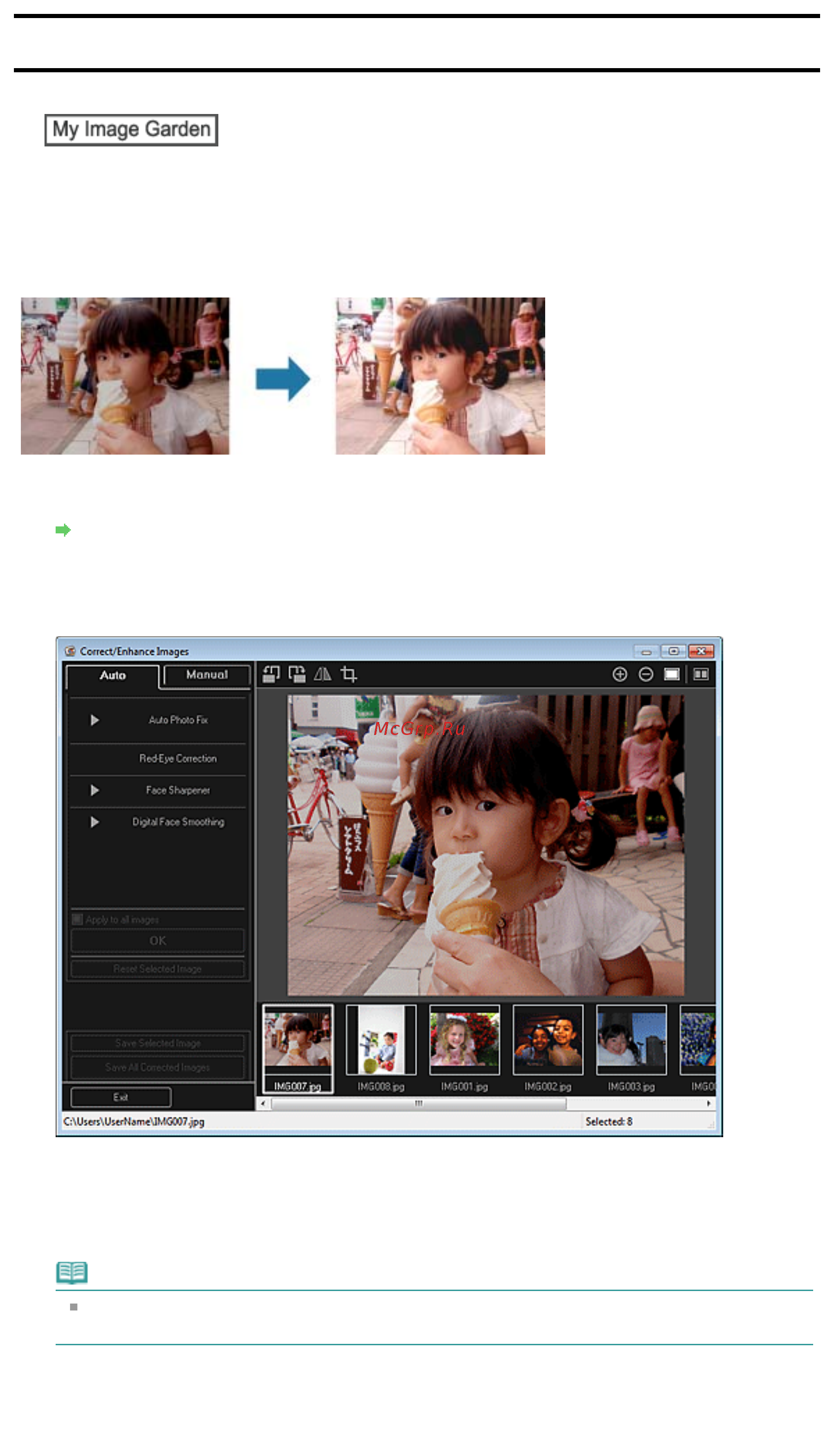Click the full image view icon
Viewport: 834px width, 1456px height.
click(x=671, y=674)
